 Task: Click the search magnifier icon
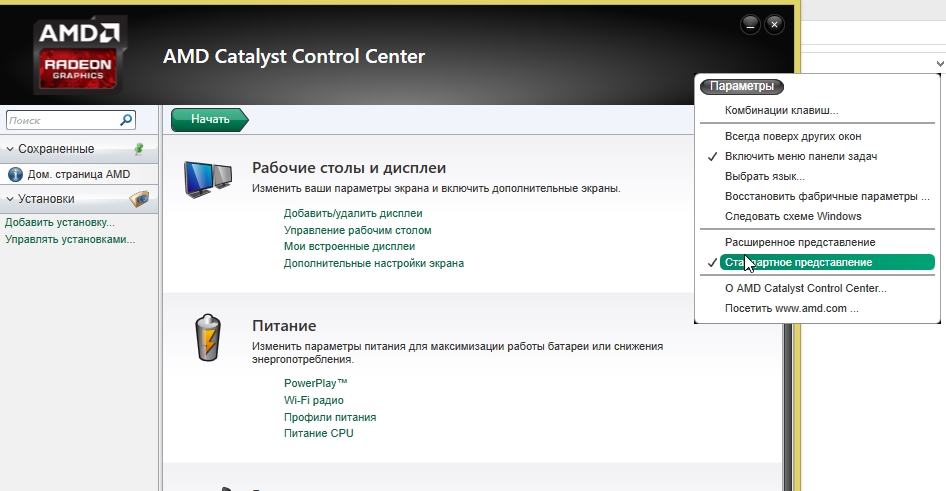coord(126,120)
